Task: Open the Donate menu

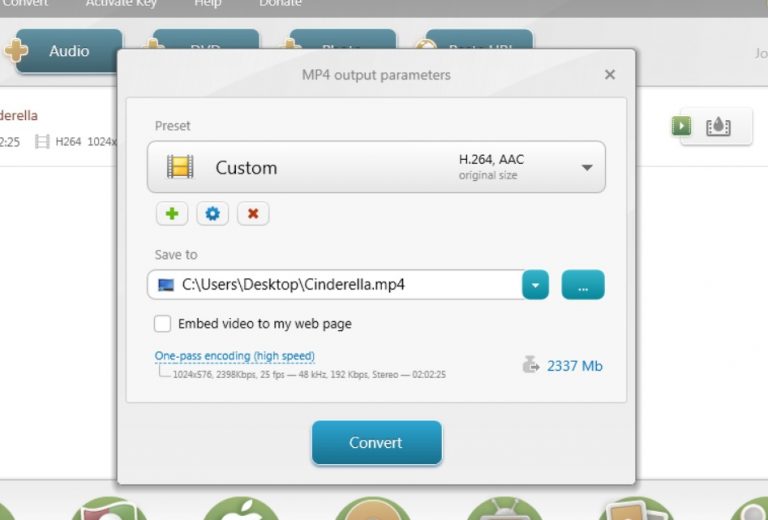Action: (x=279, y=4)
